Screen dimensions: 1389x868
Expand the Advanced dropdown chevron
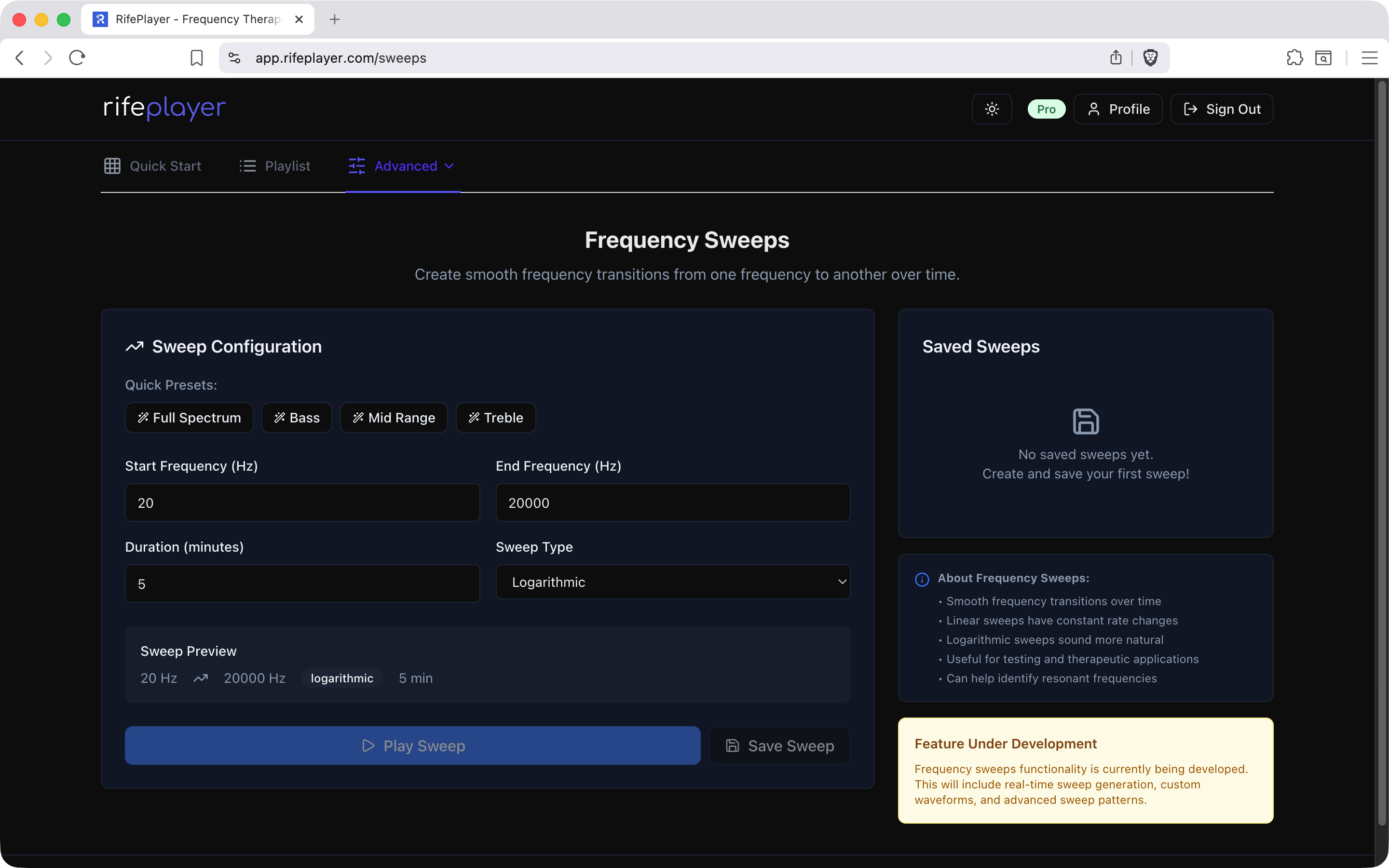[x=449, y=166]
